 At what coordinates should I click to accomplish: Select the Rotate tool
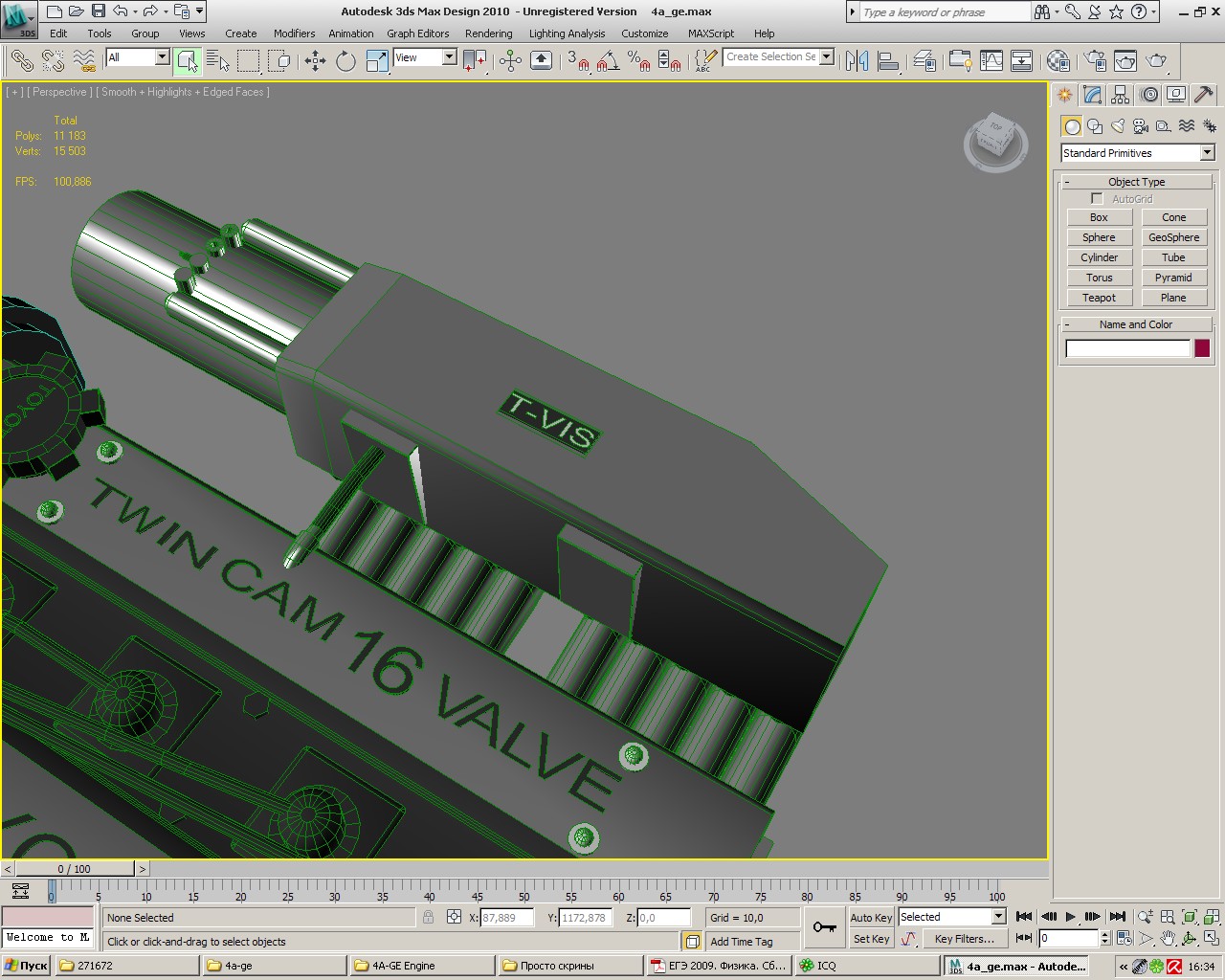(x=345, y=61)
